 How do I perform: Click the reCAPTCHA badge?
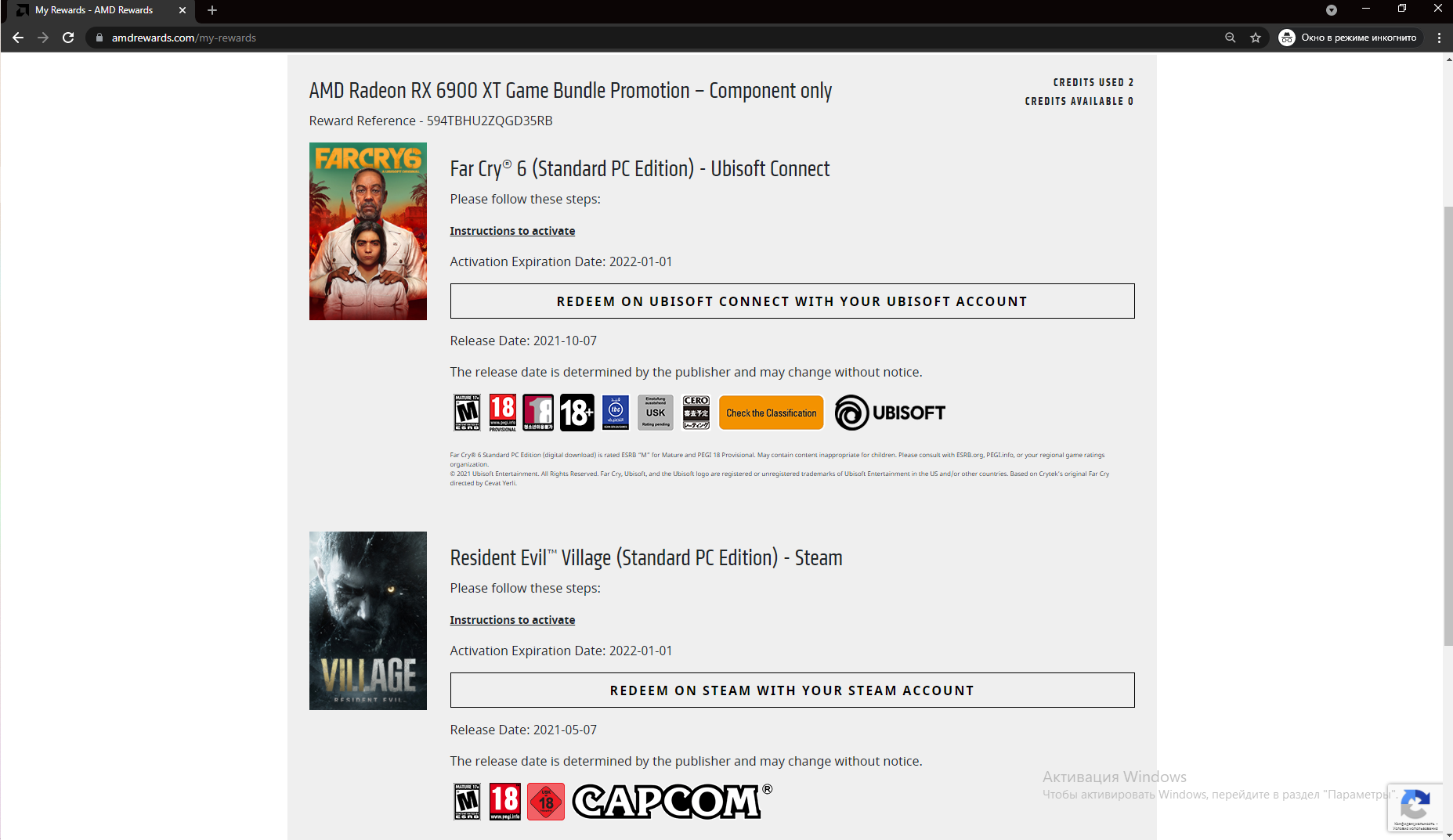click(x=1415, y=807)
